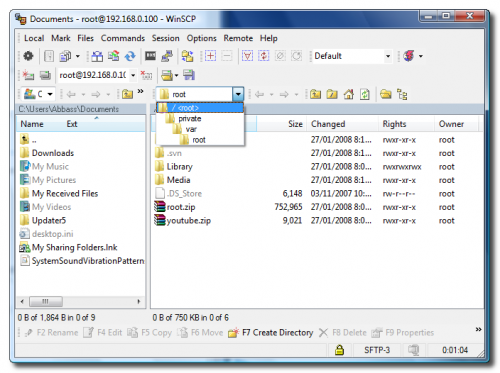Screen dimensions: 500x373
Task: Open the root@192.168.0.10 session dropdown
Action: coord(133,75)
